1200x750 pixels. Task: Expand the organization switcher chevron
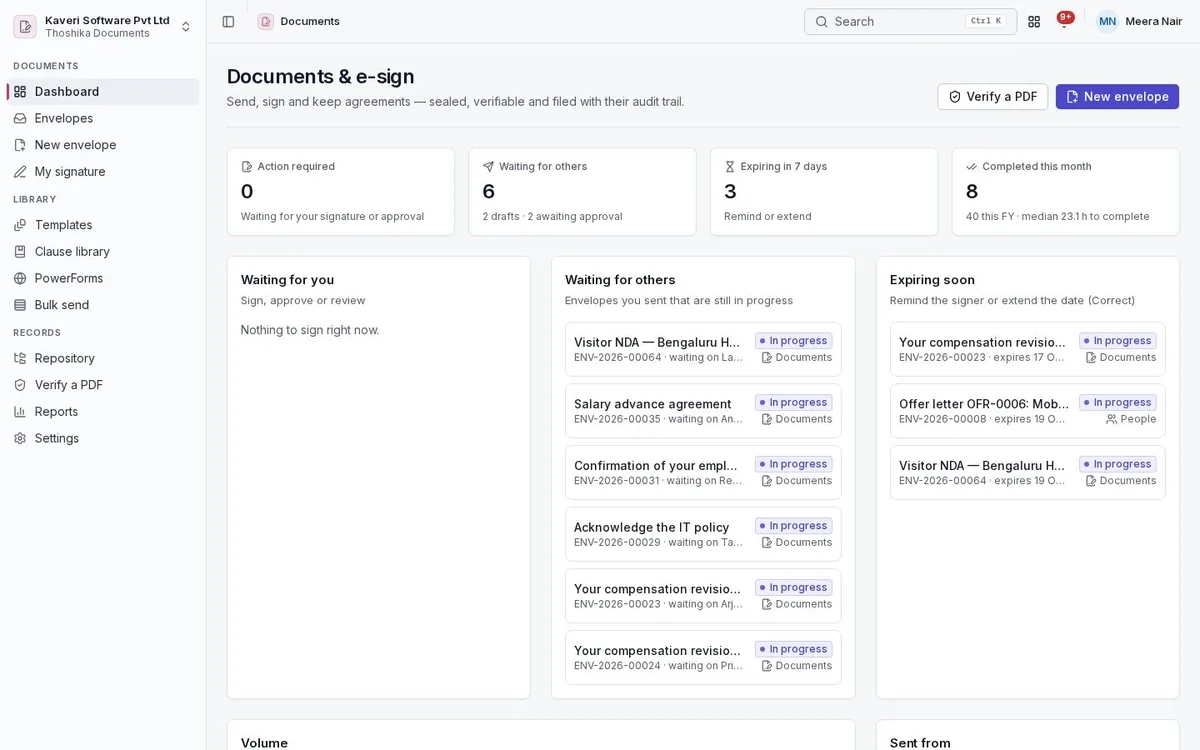185,26
